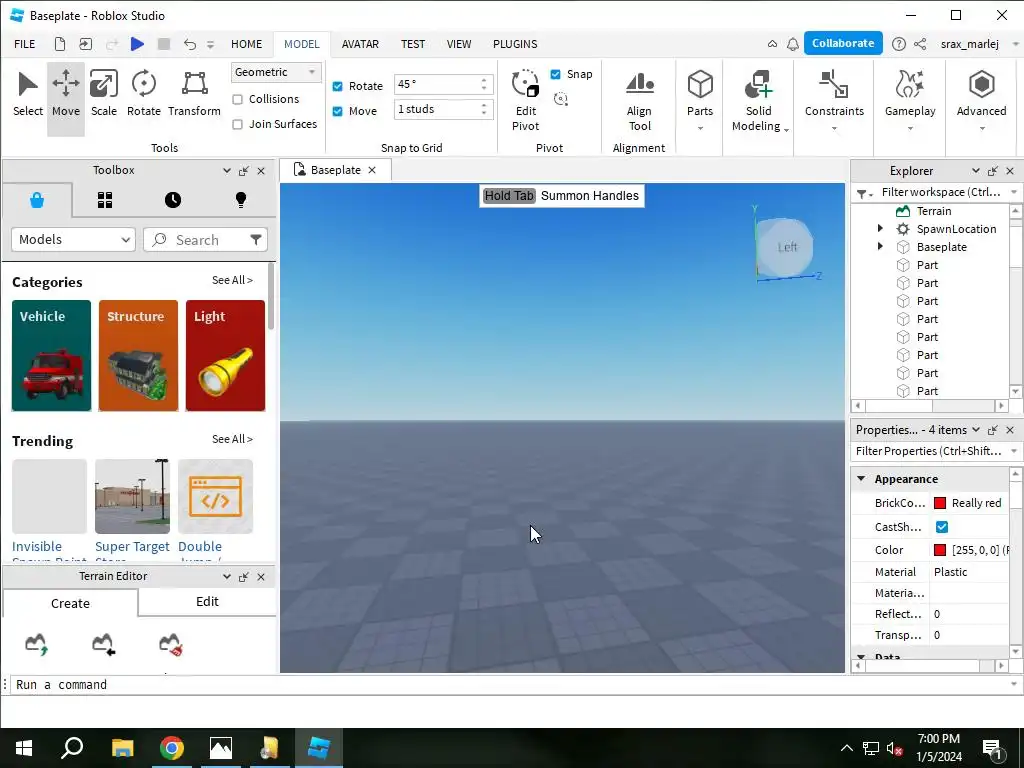Toggle the Move snap checkbox

coord(338,111)
